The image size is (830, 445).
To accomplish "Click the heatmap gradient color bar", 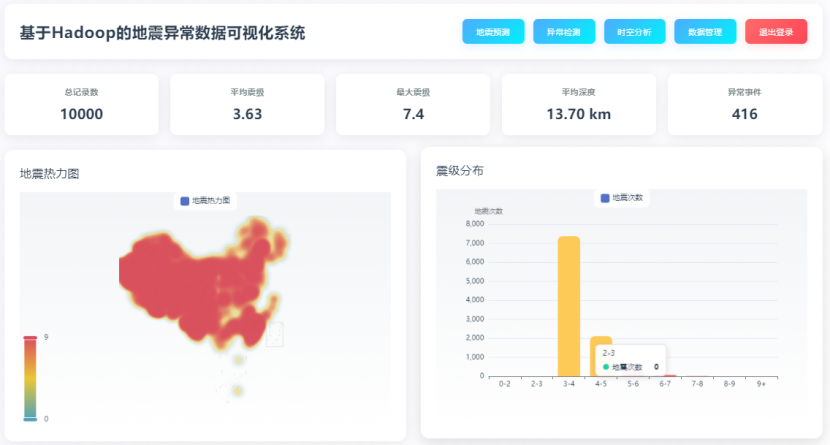I will [x=30, y=378].
